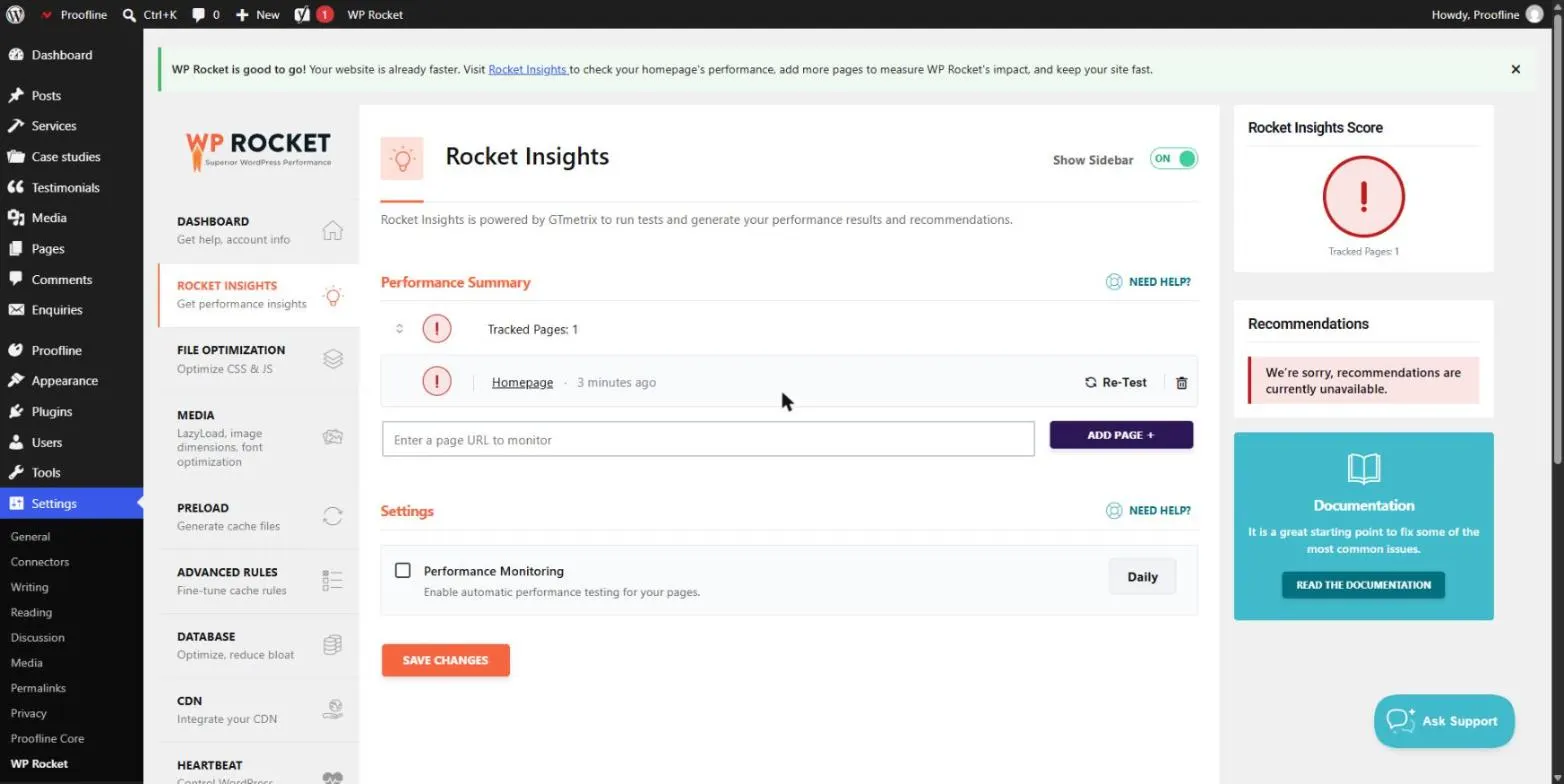
Task: Select the large Rocket Insights Score warning circle
Action: (x=1363, y=197)
